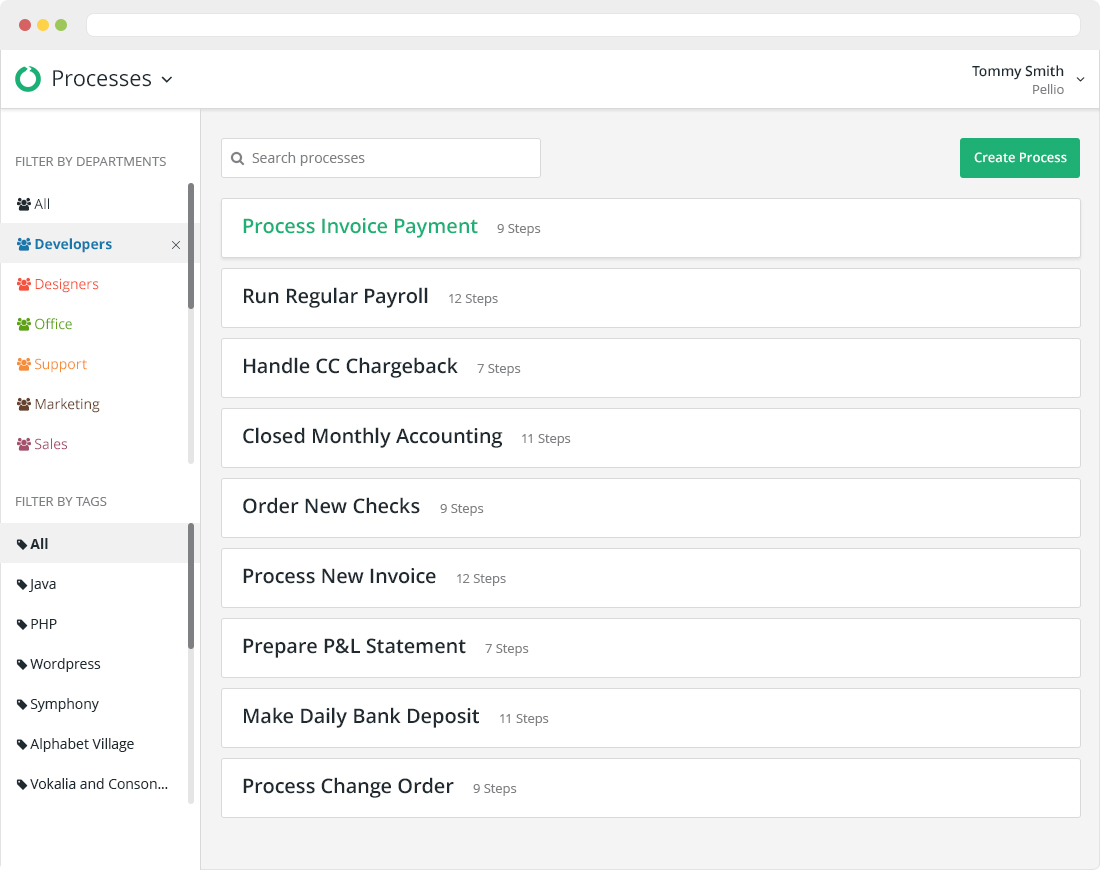The width and height of the screenshot is (1100, 870).
Task: Open the Prepare P&L Statement process
Action: [650, 648]
